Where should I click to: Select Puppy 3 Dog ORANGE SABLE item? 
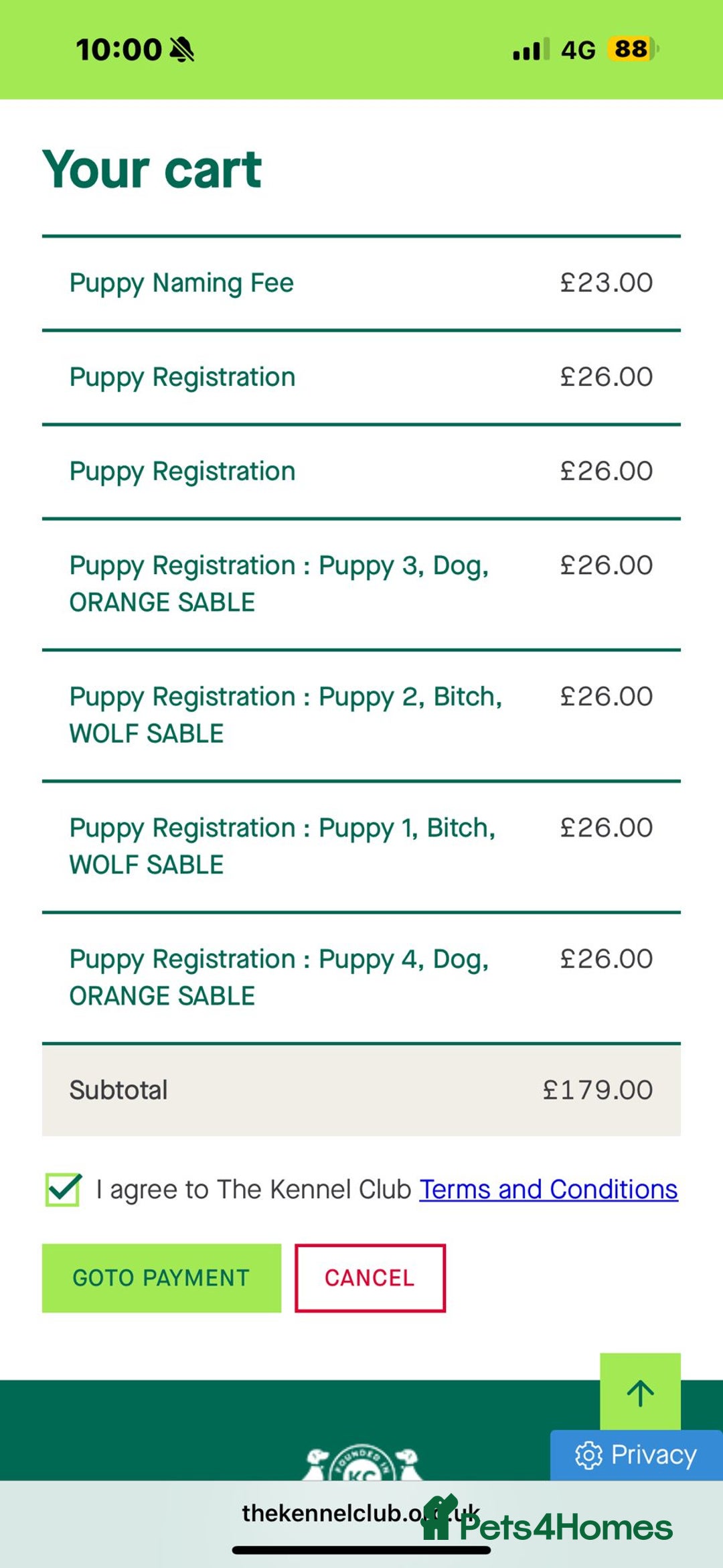click(x=361, y=583)
